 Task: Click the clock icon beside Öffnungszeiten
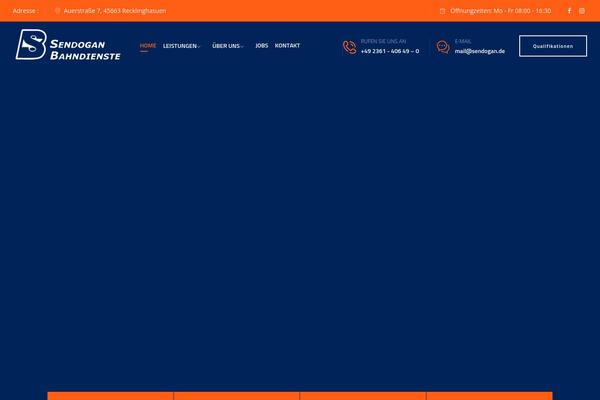(x=442, y=11)
